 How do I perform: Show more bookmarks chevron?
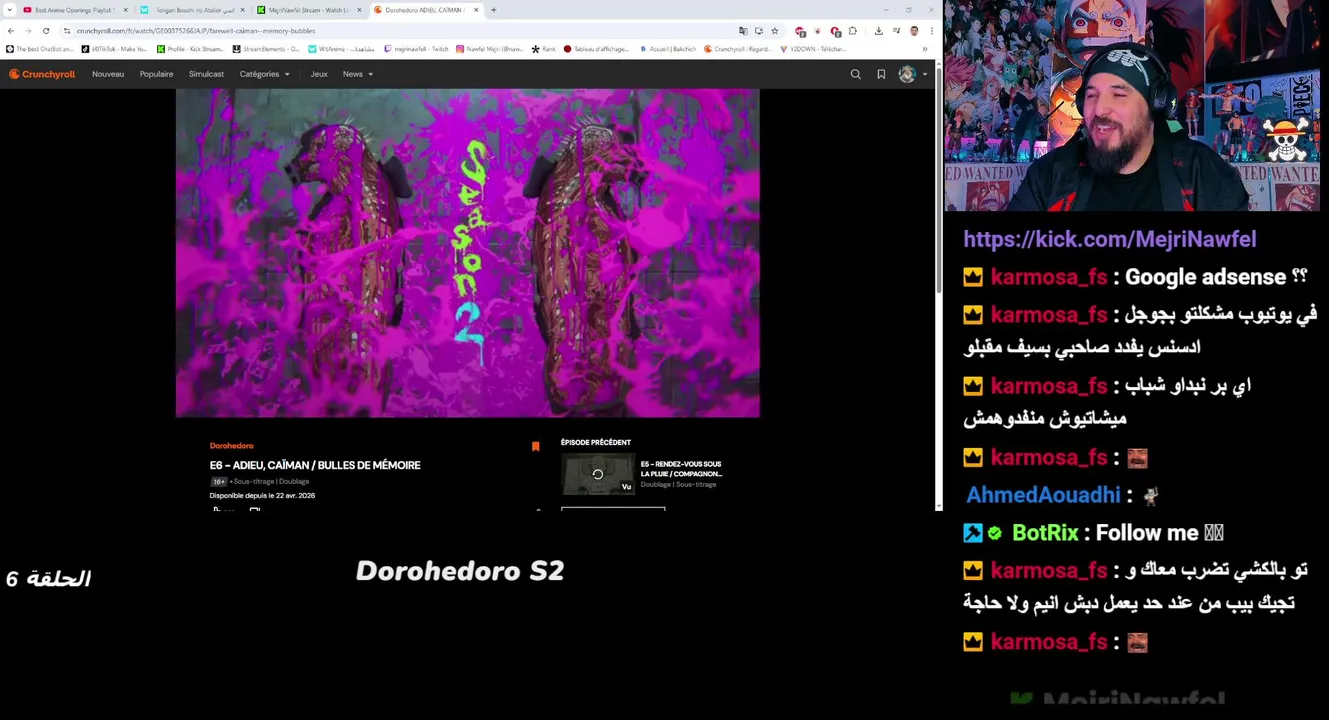tap(924, 49)
